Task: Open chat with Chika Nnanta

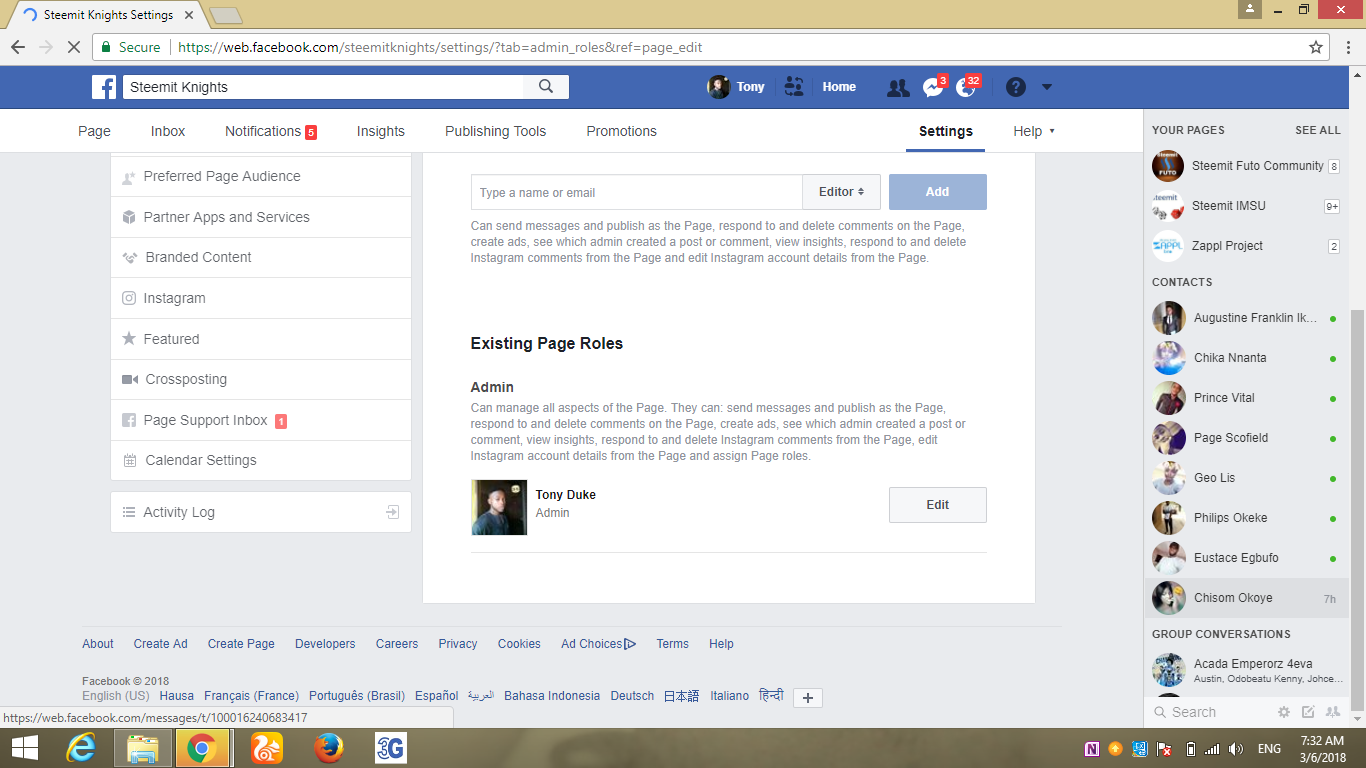Action: pyautogui.click(x=1245, y=358)
